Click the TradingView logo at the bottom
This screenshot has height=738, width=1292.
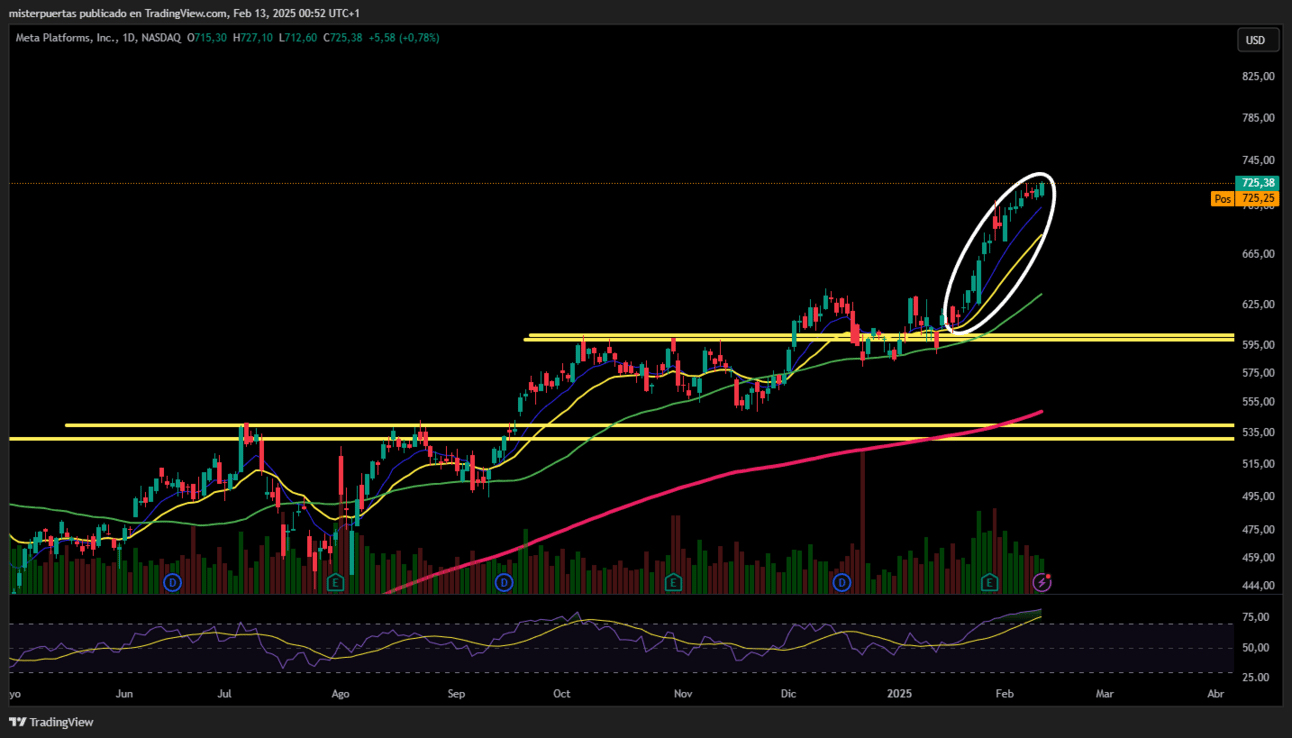[52, 722]
